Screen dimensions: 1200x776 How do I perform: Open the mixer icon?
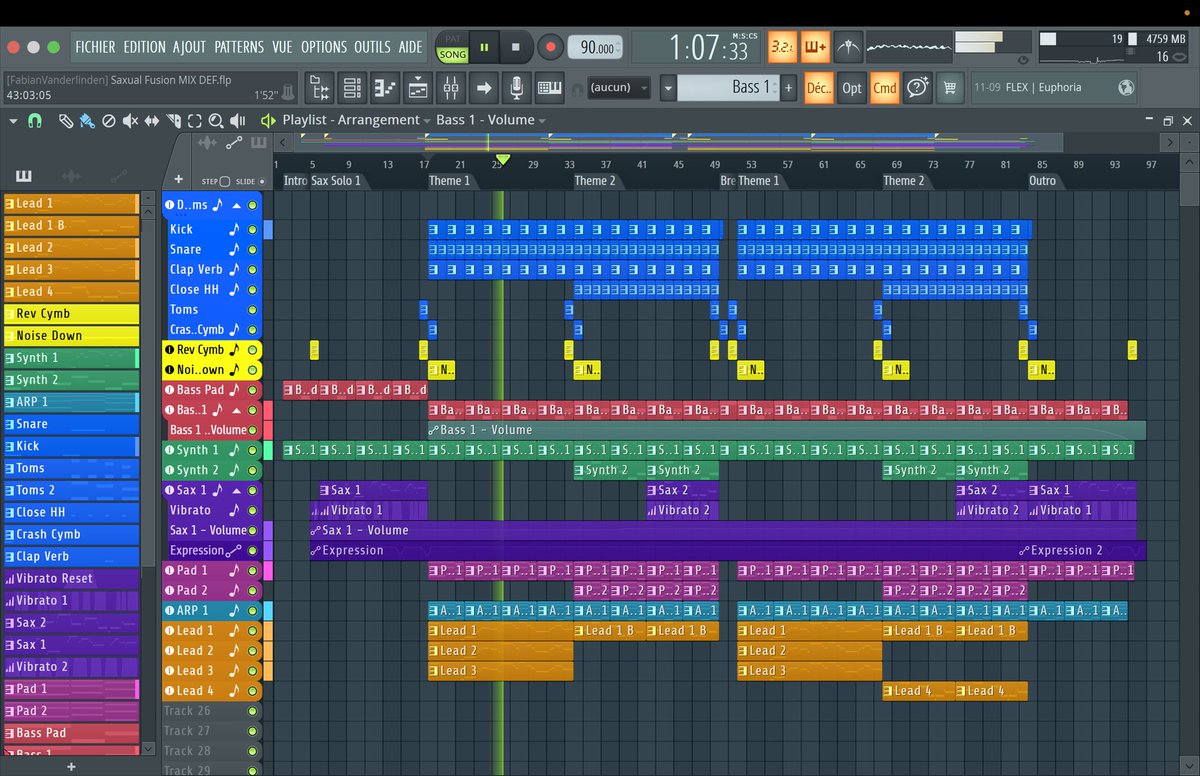pyautogui.click(x=451, y=88)
